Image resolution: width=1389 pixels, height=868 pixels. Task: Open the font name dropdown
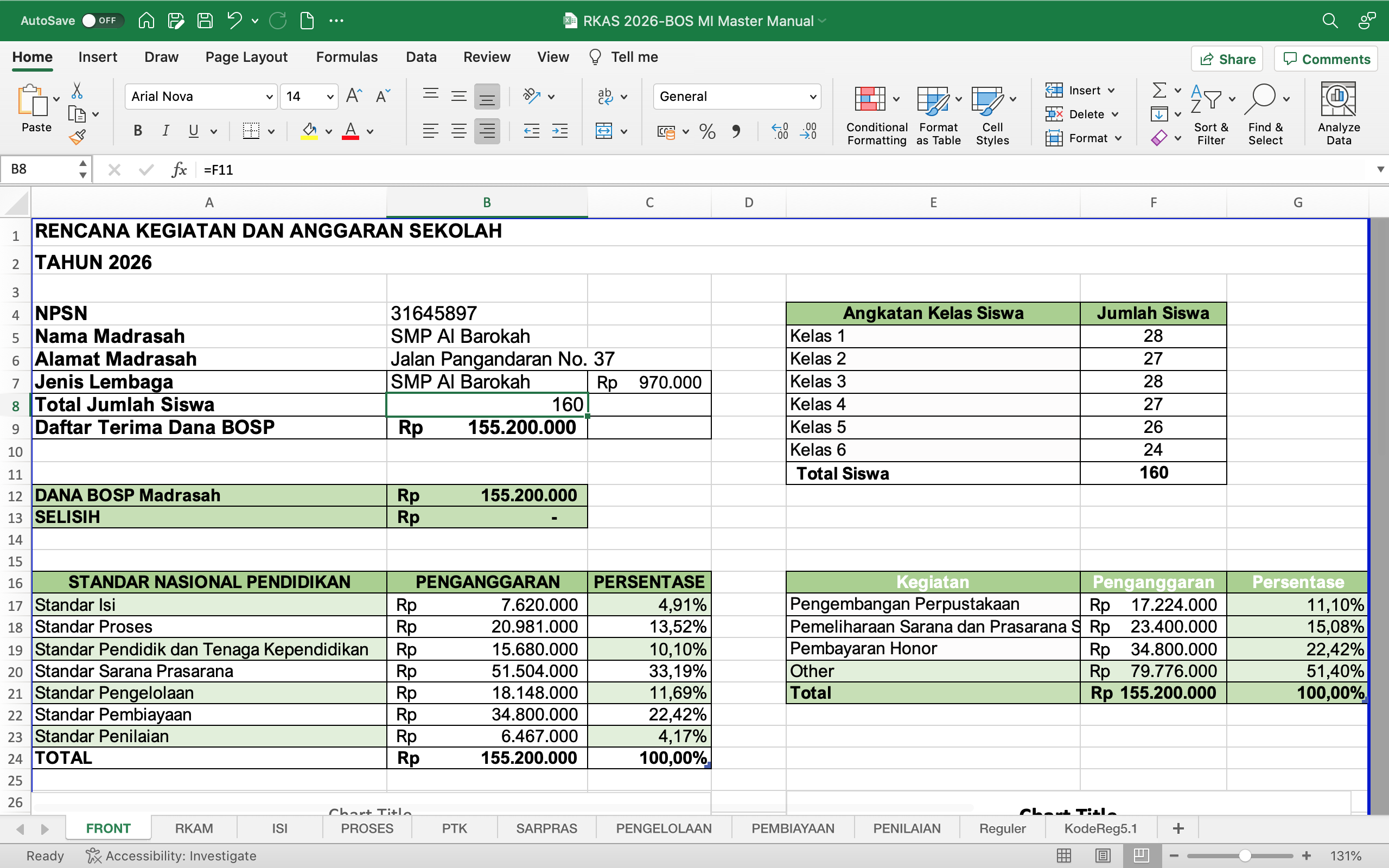(x=270, y=96)
